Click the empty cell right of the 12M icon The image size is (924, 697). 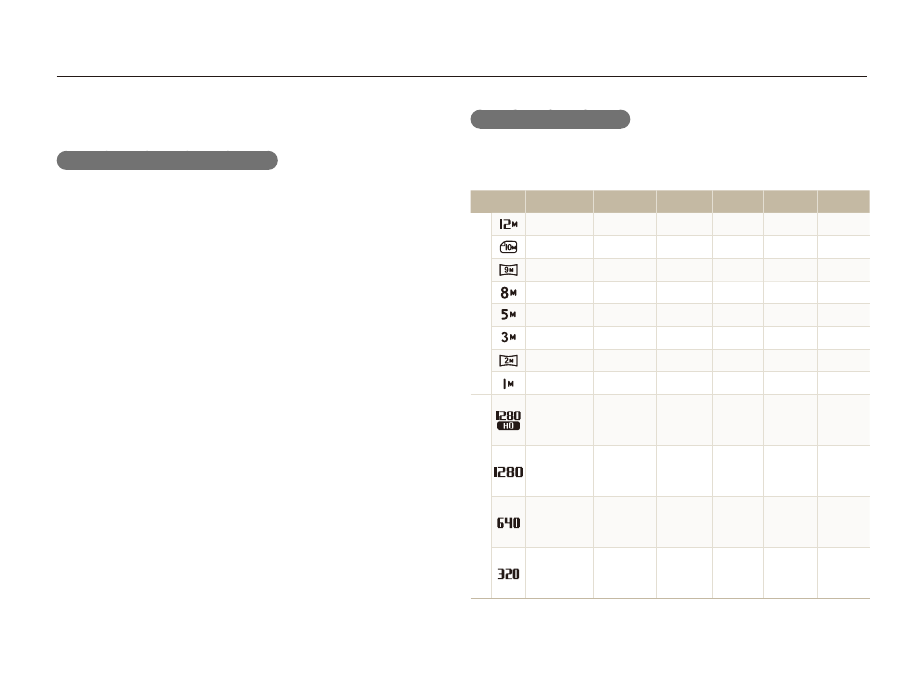click(x=559, y=224)
